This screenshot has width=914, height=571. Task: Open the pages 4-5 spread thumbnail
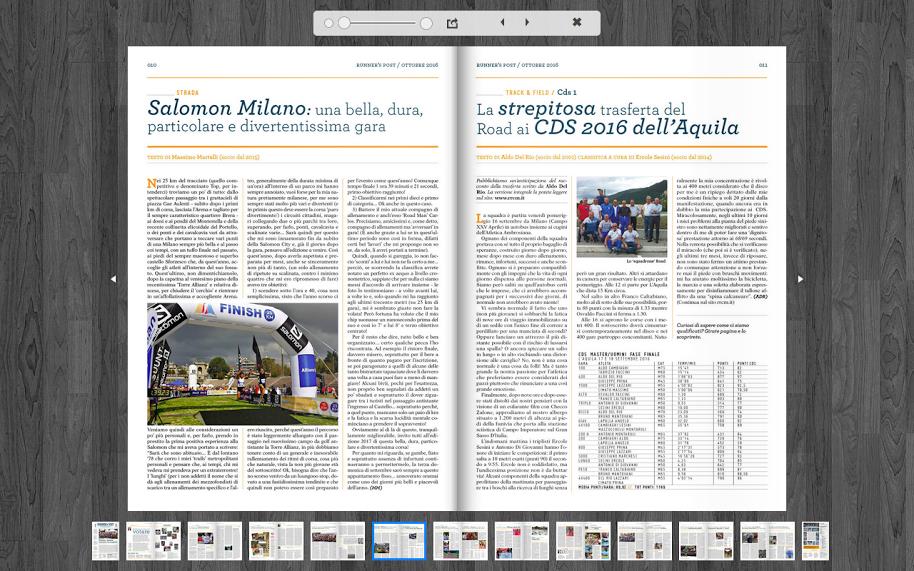215,541
